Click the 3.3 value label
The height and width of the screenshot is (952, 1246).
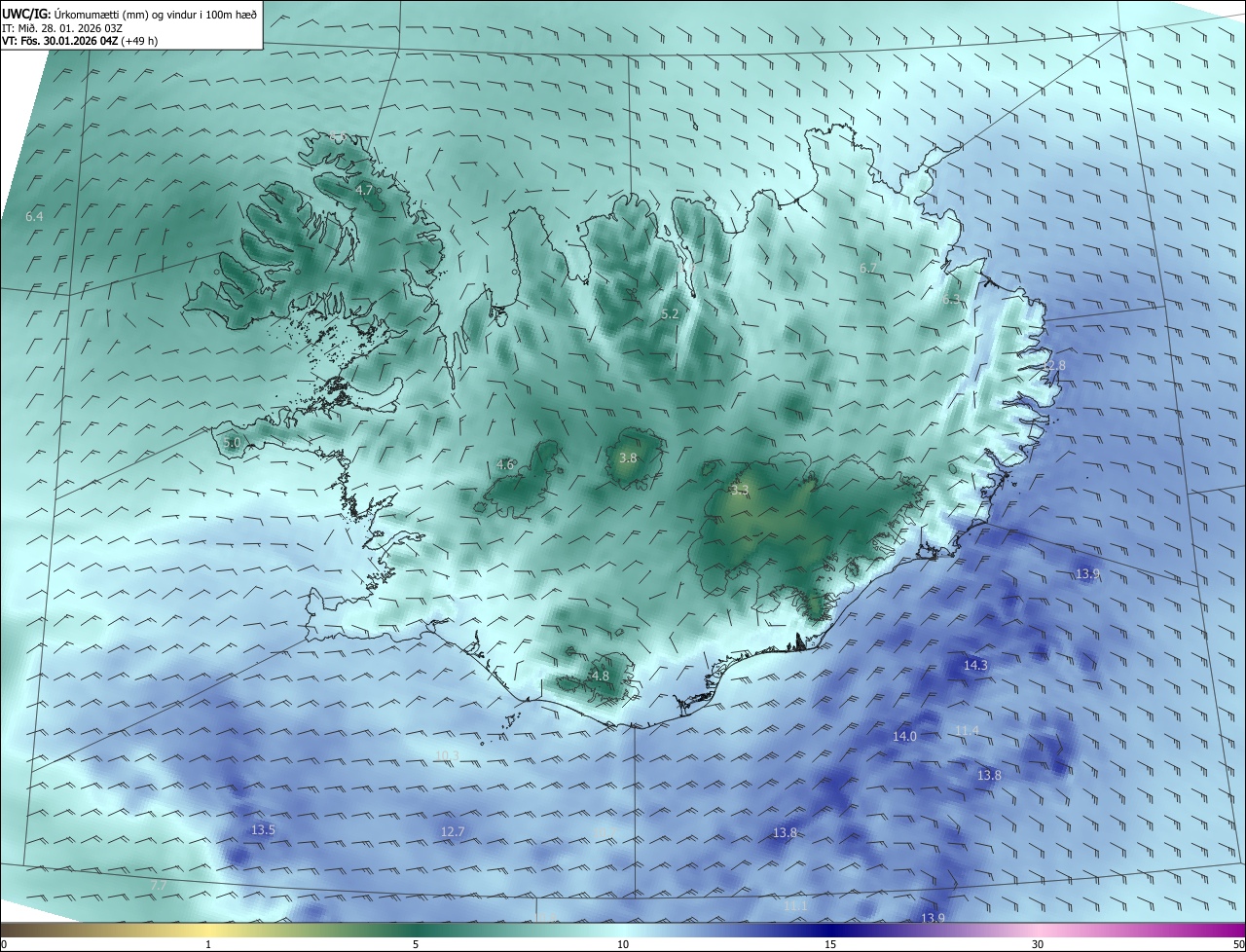click(740, 491)
